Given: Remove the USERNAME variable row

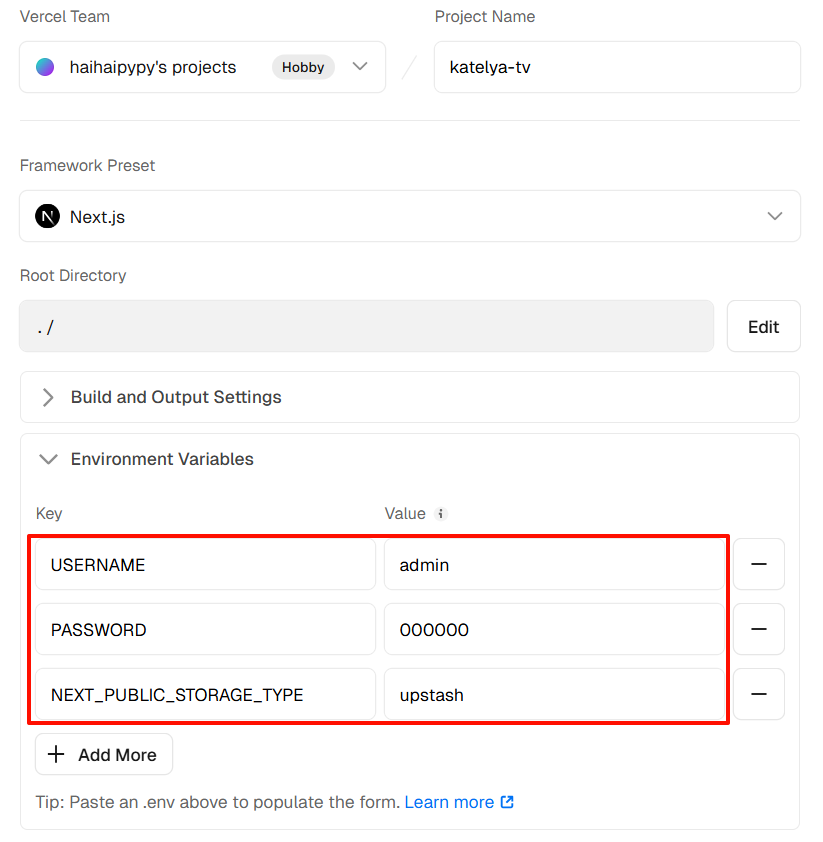Looking at the screenshot, I should (758, 565).
